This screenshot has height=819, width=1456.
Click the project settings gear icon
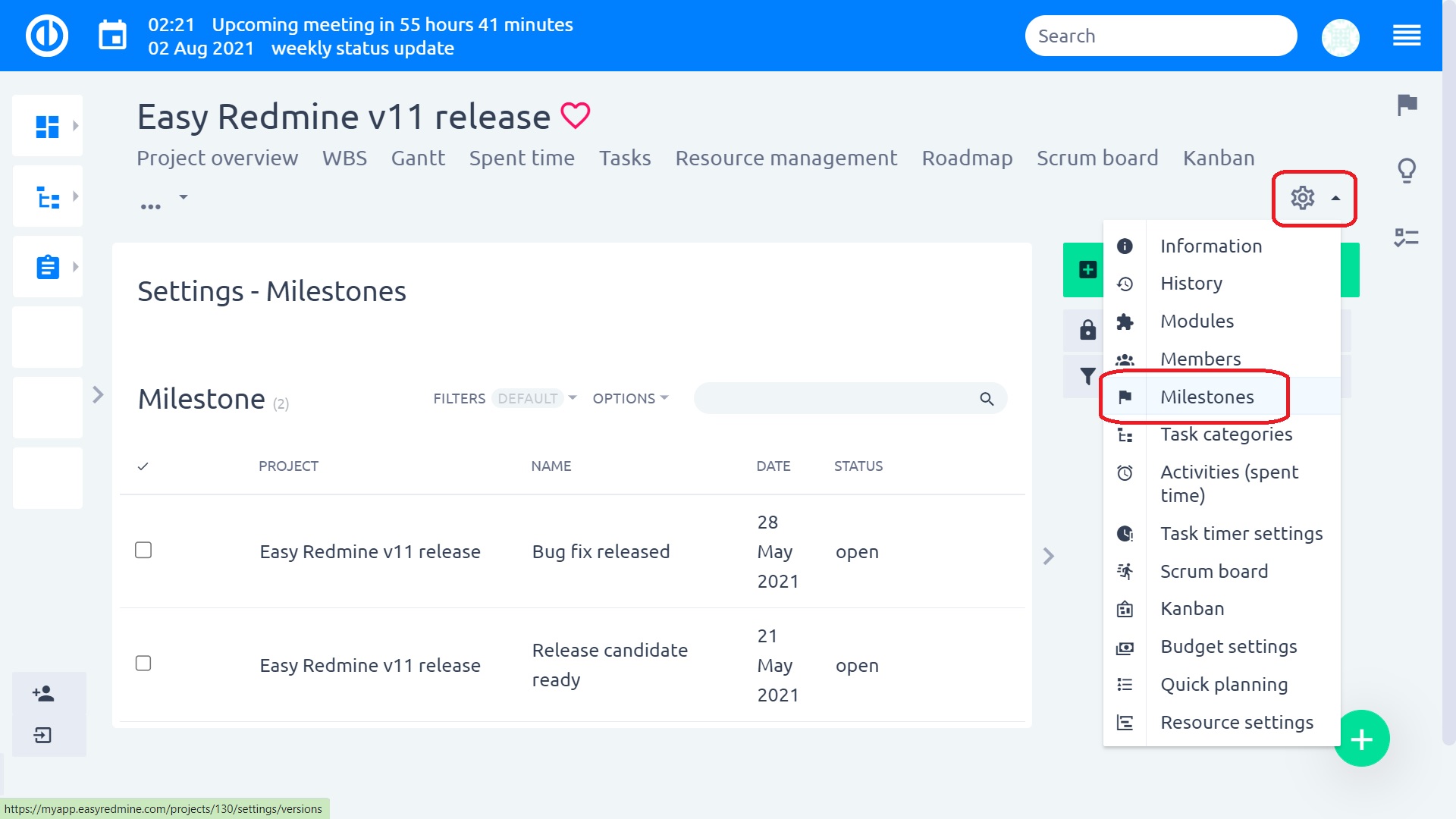[x=1302, y=198]
